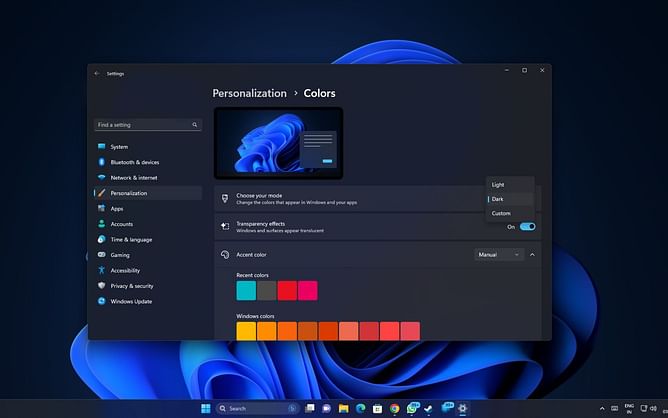Select Personalization in the sidebar
The width and height of the screenshot is (668, 418).
[x=147, y=193]
